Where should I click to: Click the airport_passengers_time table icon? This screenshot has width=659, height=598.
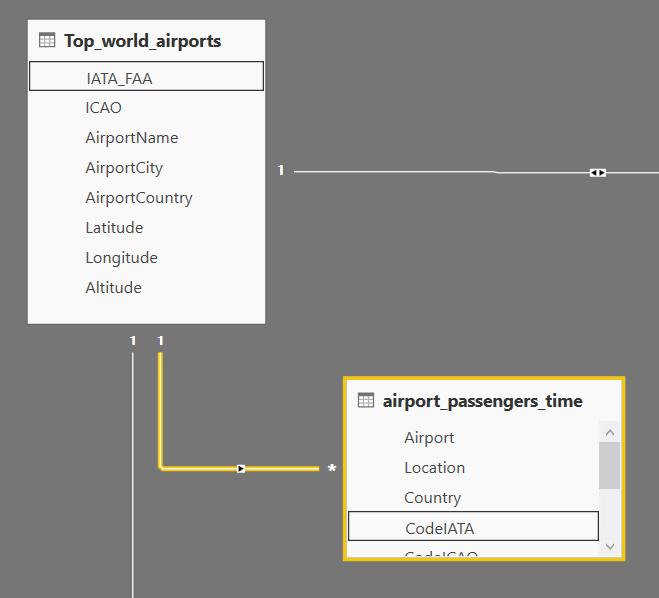[366, 401]
